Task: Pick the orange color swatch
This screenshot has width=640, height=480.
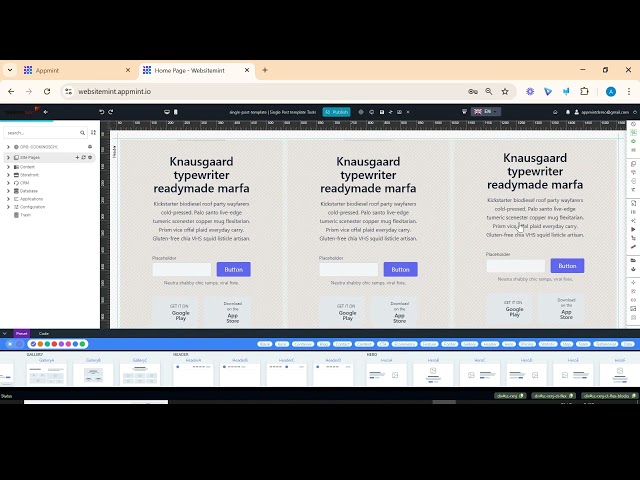Action: pyautogui.click(x=40, y=344)
